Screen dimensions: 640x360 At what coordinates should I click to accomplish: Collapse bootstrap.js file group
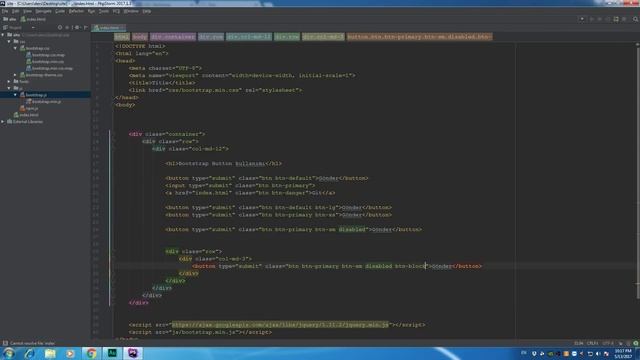pos(16,95)
